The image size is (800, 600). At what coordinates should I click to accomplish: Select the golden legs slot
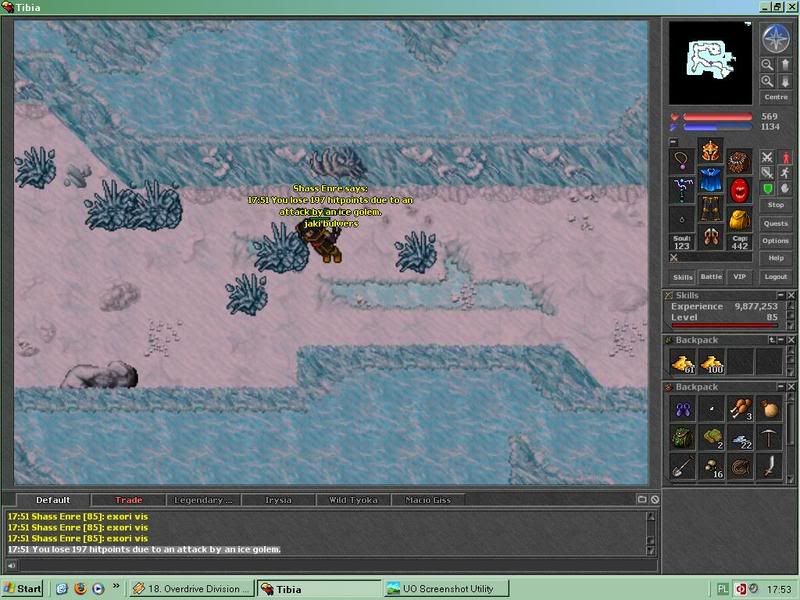click(711, 209)
